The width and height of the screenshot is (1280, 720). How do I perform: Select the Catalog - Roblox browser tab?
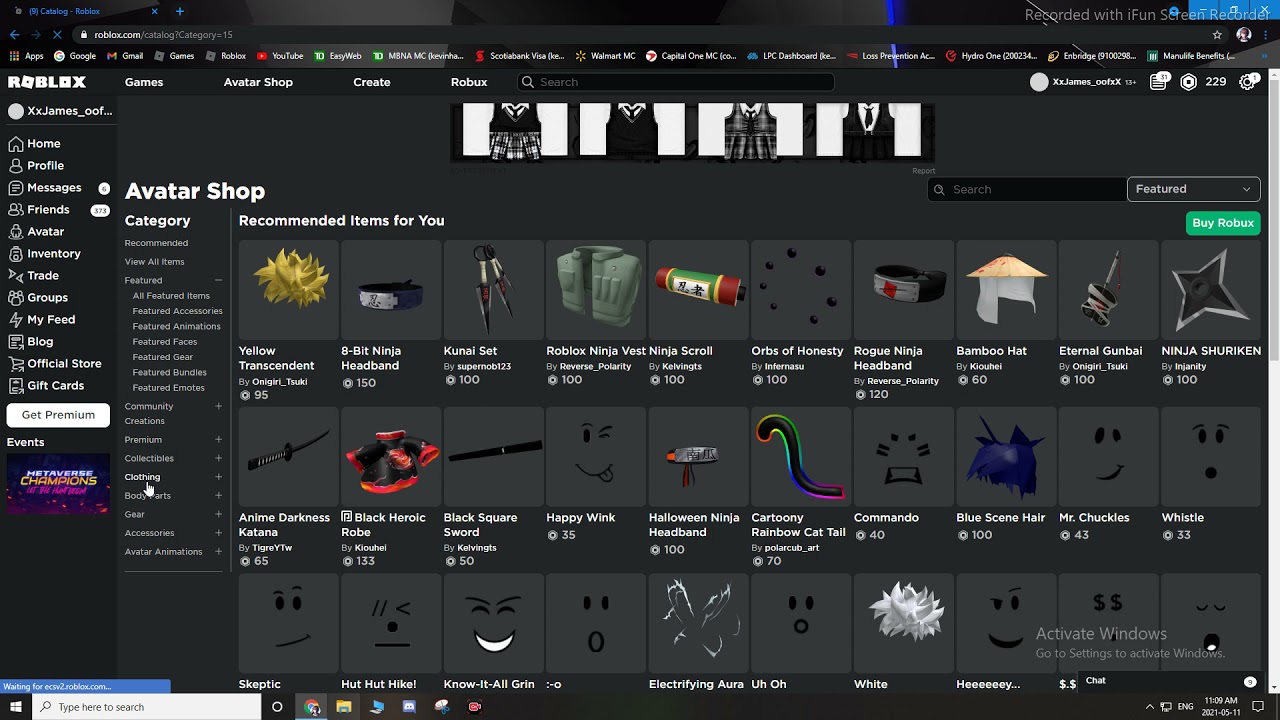pyautogui.click(x=83, y=11)
